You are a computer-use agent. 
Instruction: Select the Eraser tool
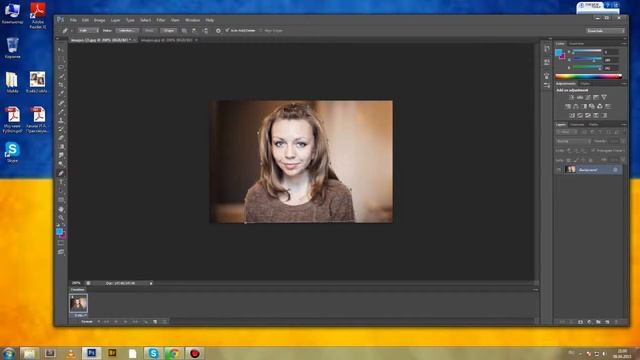click(x=61, y=138)
